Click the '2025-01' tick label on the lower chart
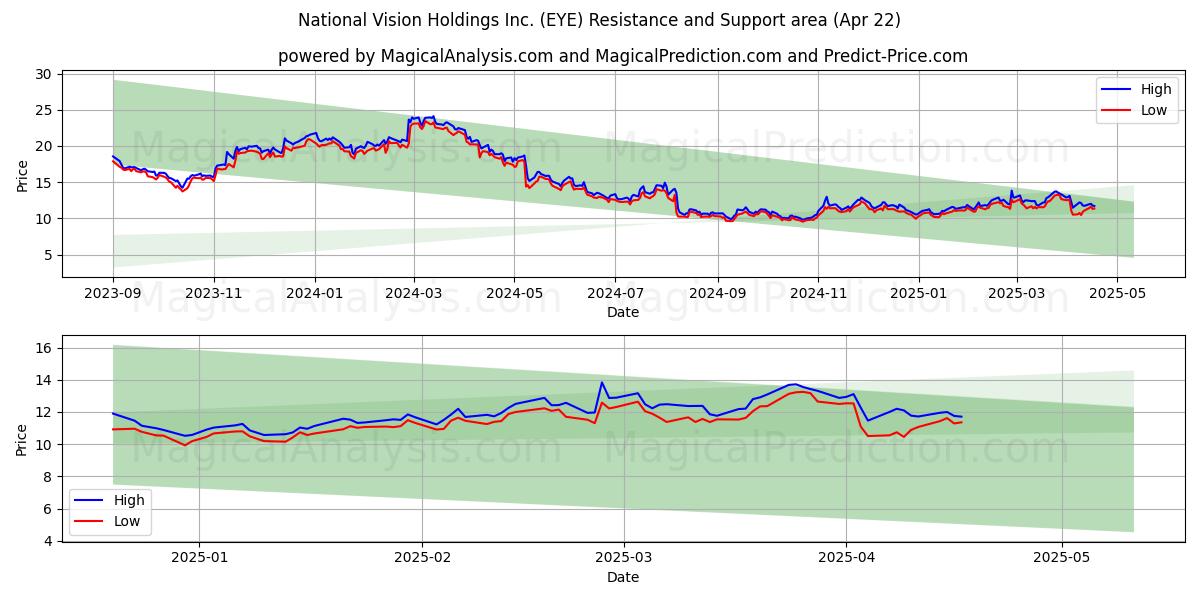This screenshot has width=1200, height=600. (x=200, y=558)
